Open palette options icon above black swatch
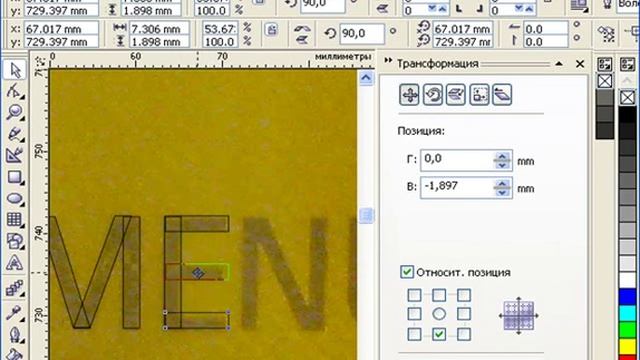The height and width of the screenshot is (360, 640). 628,64
